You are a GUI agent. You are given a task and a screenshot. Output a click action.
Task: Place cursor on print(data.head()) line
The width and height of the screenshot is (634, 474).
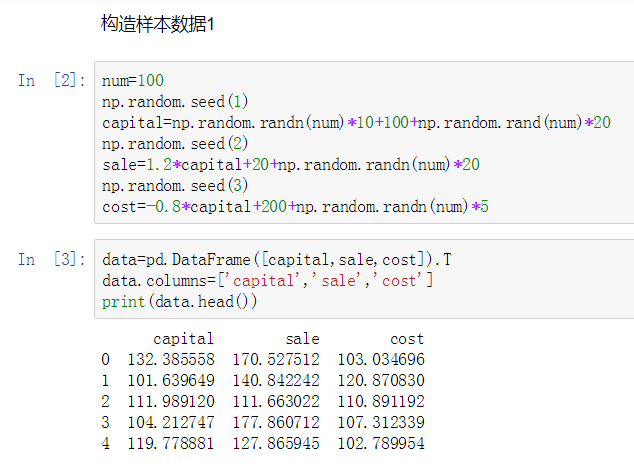point(172,301)
